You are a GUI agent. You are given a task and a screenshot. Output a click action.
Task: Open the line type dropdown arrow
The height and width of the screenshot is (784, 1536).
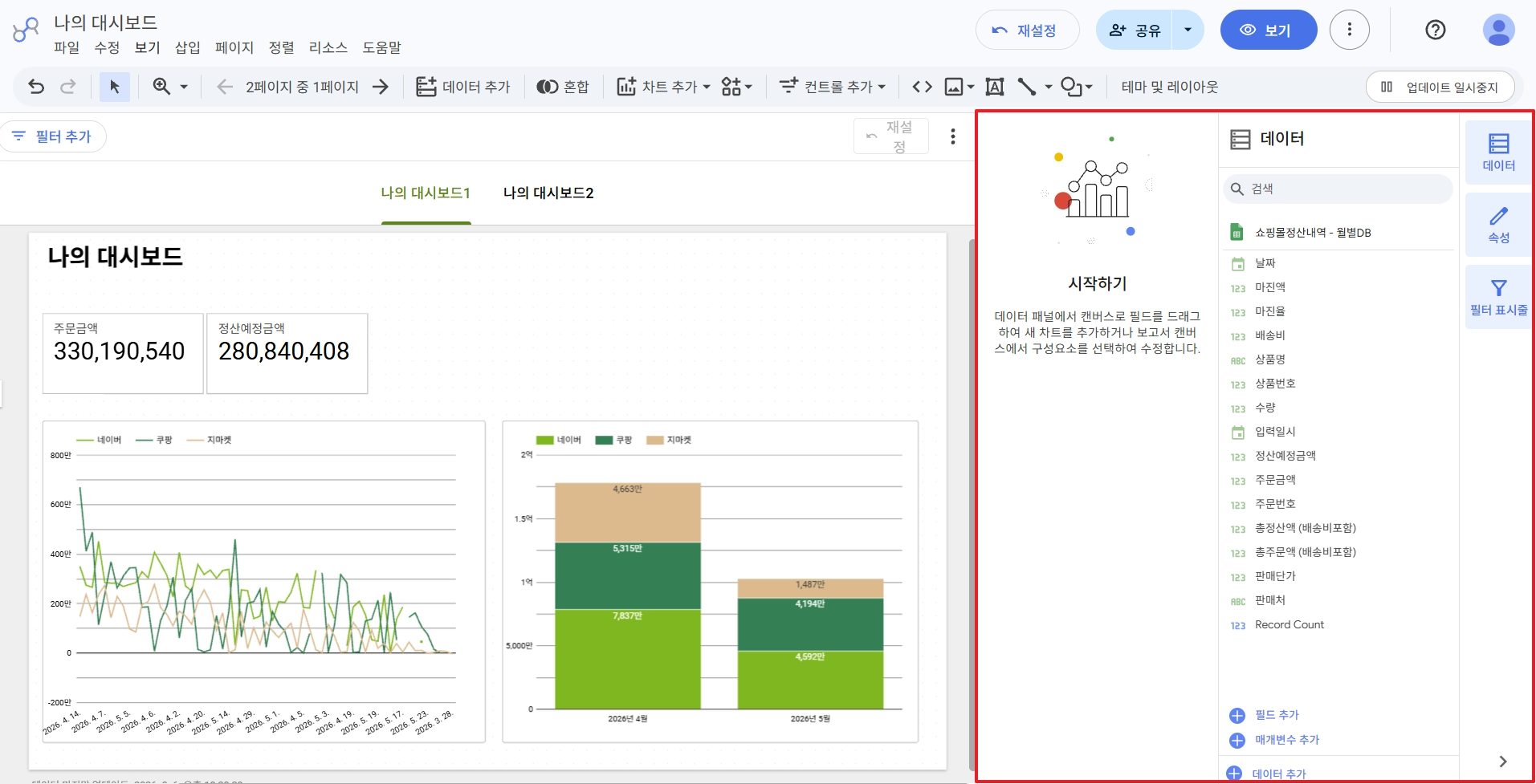point(1049,87)
